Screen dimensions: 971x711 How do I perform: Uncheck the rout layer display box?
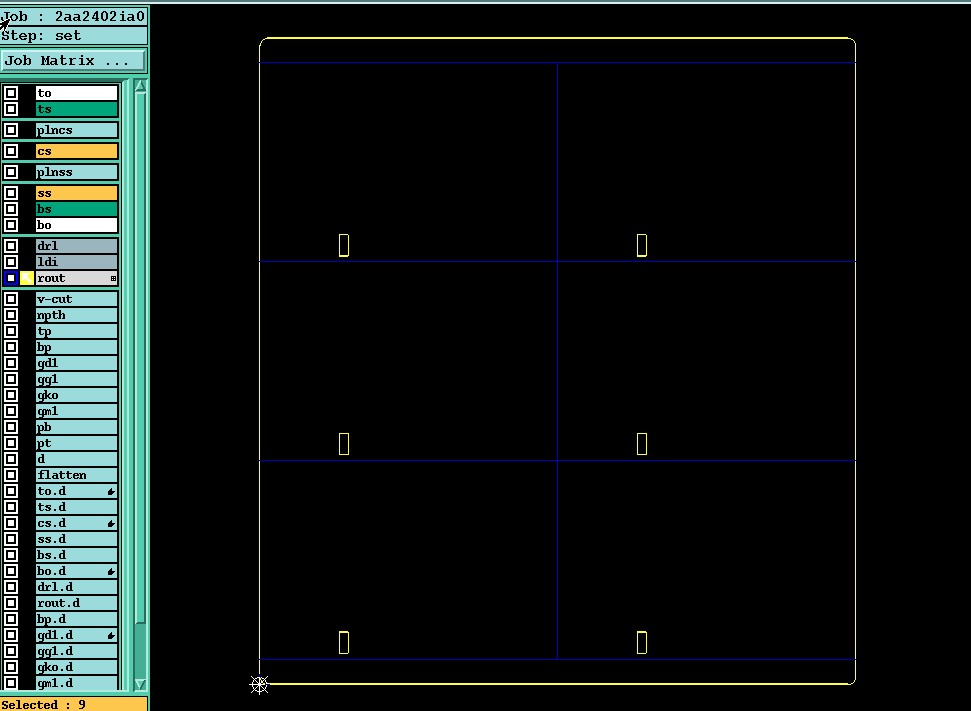coord(11,278)
